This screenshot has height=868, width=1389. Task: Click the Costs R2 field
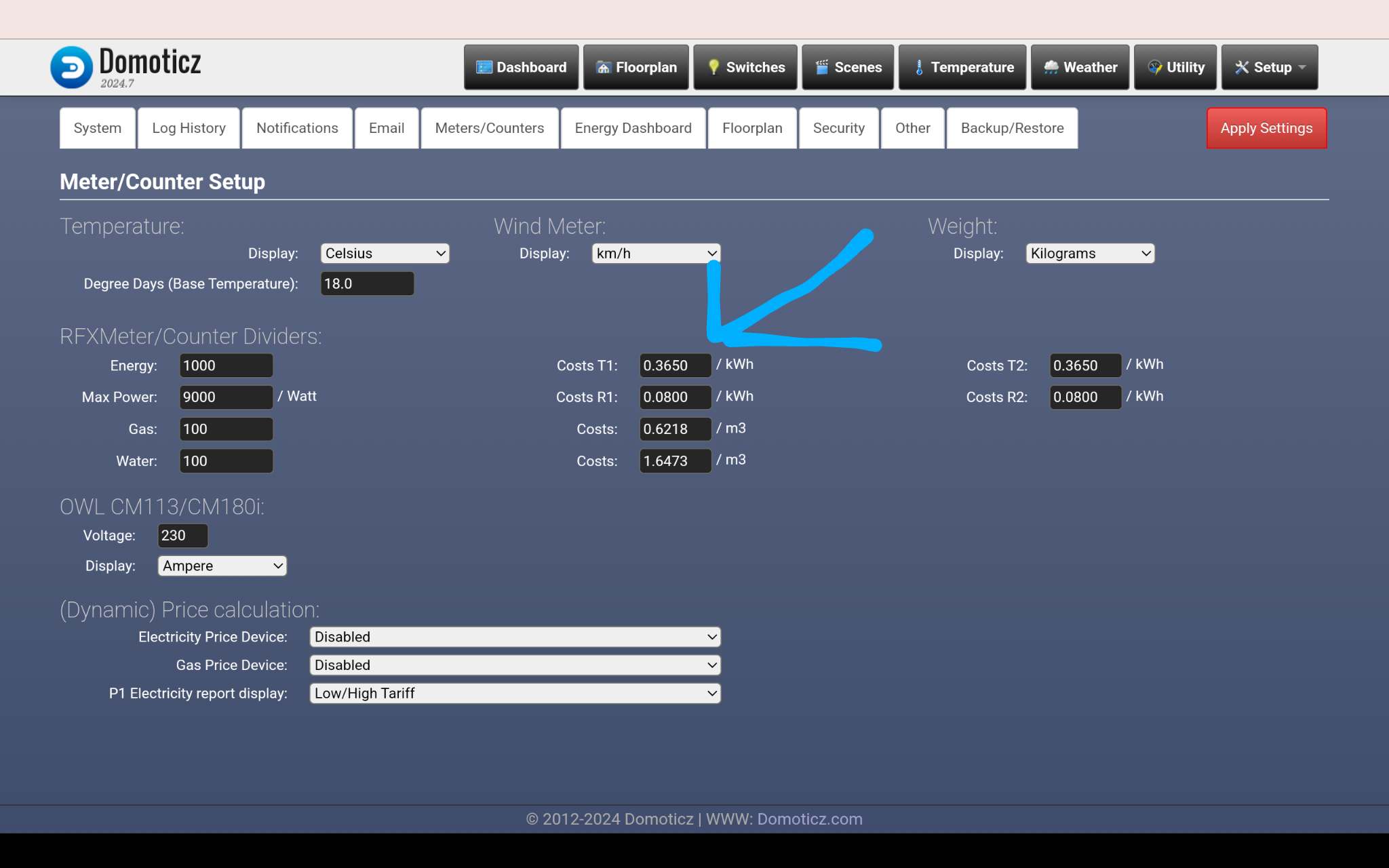(x=1085, y=397)
